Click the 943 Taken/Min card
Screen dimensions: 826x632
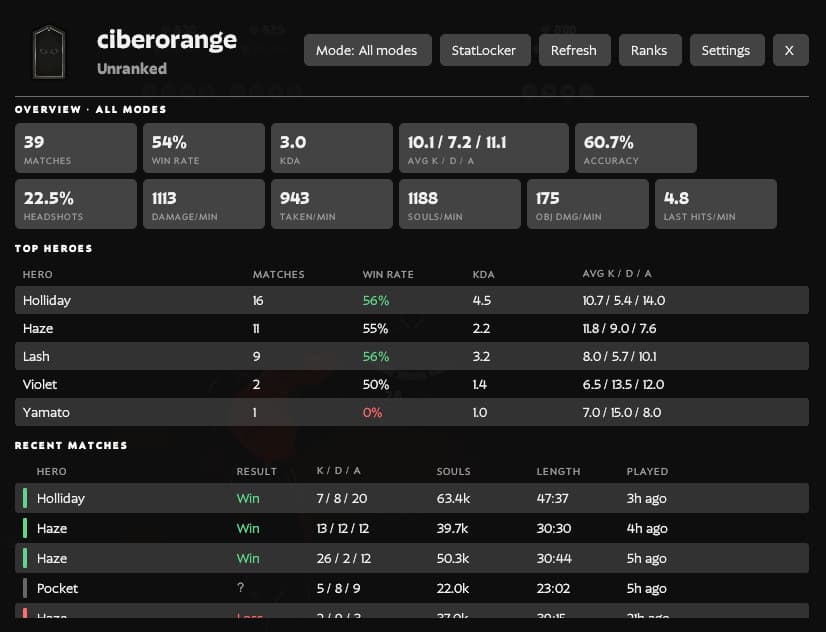coord(332,204)
